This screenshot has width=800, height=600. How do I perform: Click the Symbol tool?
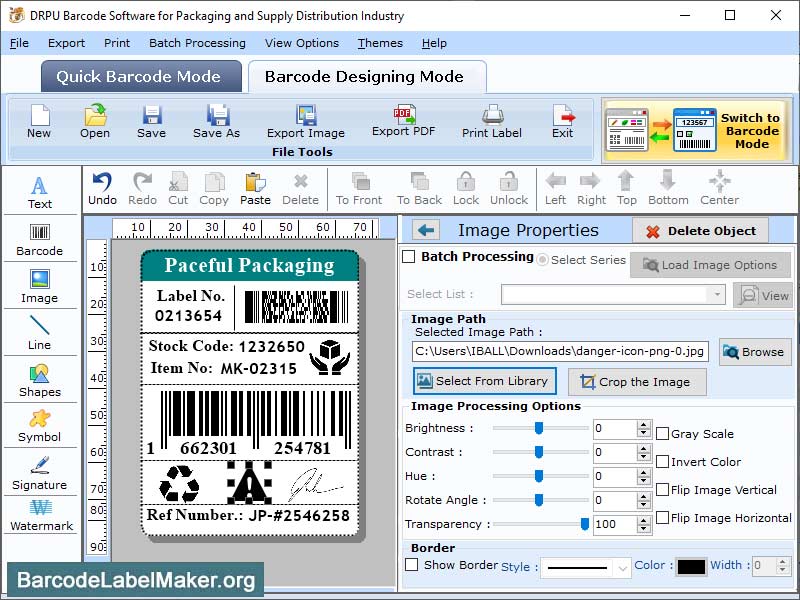pos(39,426)
